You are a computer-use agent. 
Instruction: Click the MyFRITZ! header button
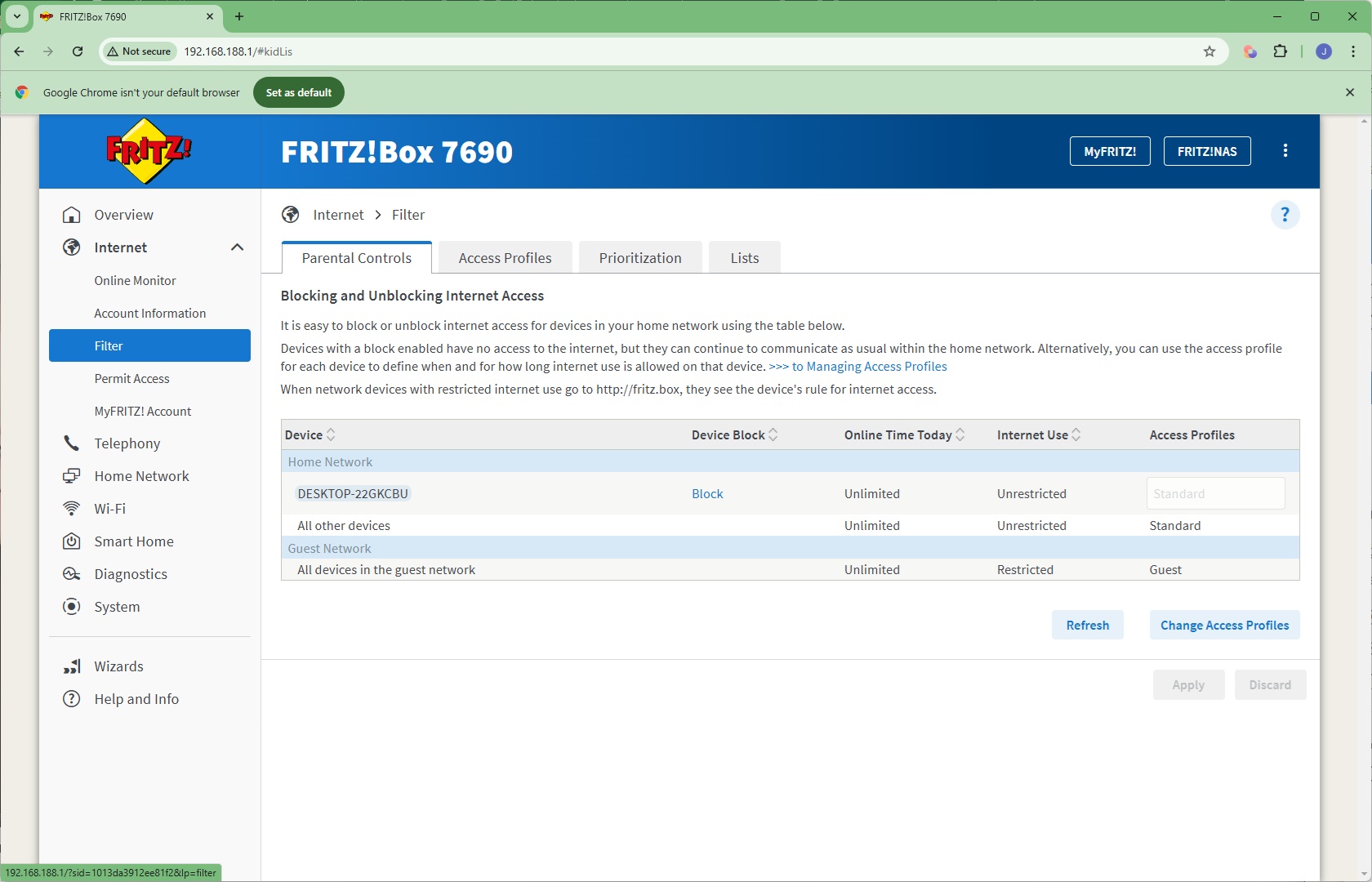tap(1110, 151)
